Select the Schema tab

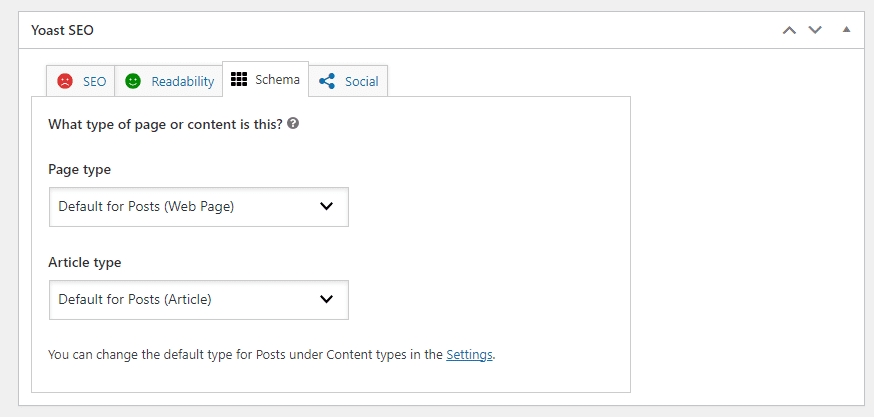(x=265, y=79)
